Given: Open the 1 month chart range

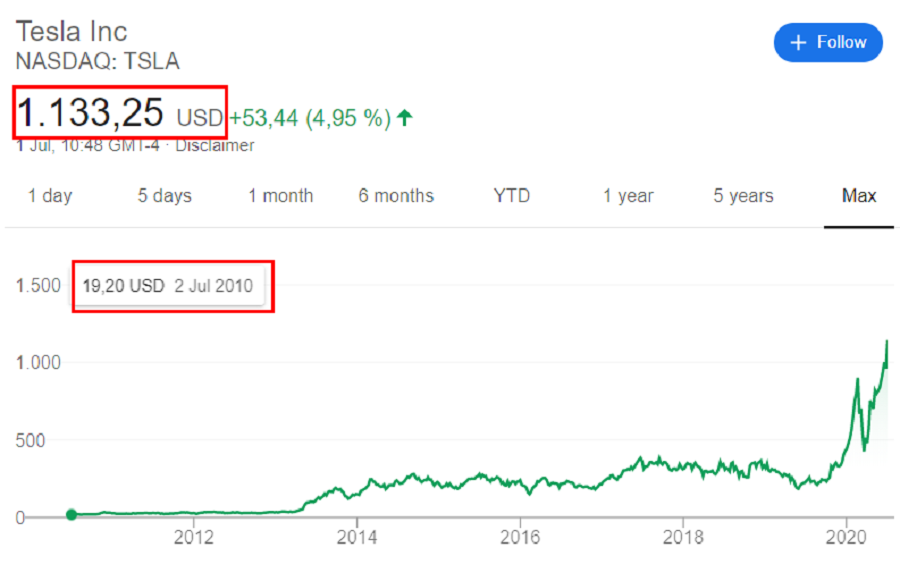Looking at the screenshot, I should (281, 196).
